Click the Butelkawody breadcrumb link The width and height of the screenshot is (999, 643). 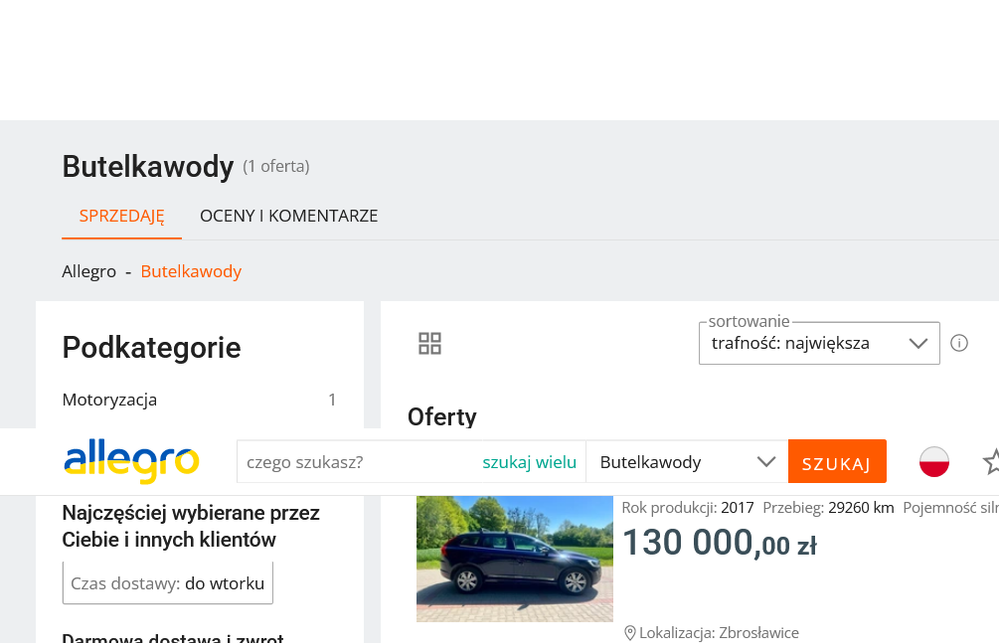tap(191, 271)
